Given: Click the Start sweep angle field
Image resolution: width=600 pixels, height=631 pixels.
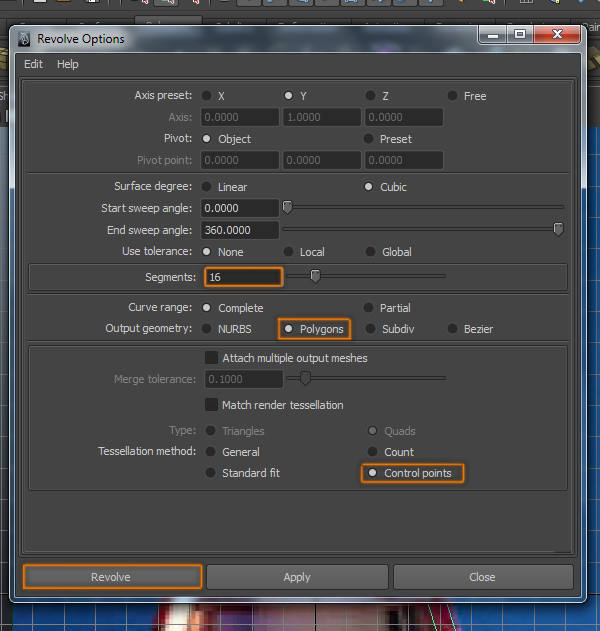Looking at the screenshot, I should (240, 208).
